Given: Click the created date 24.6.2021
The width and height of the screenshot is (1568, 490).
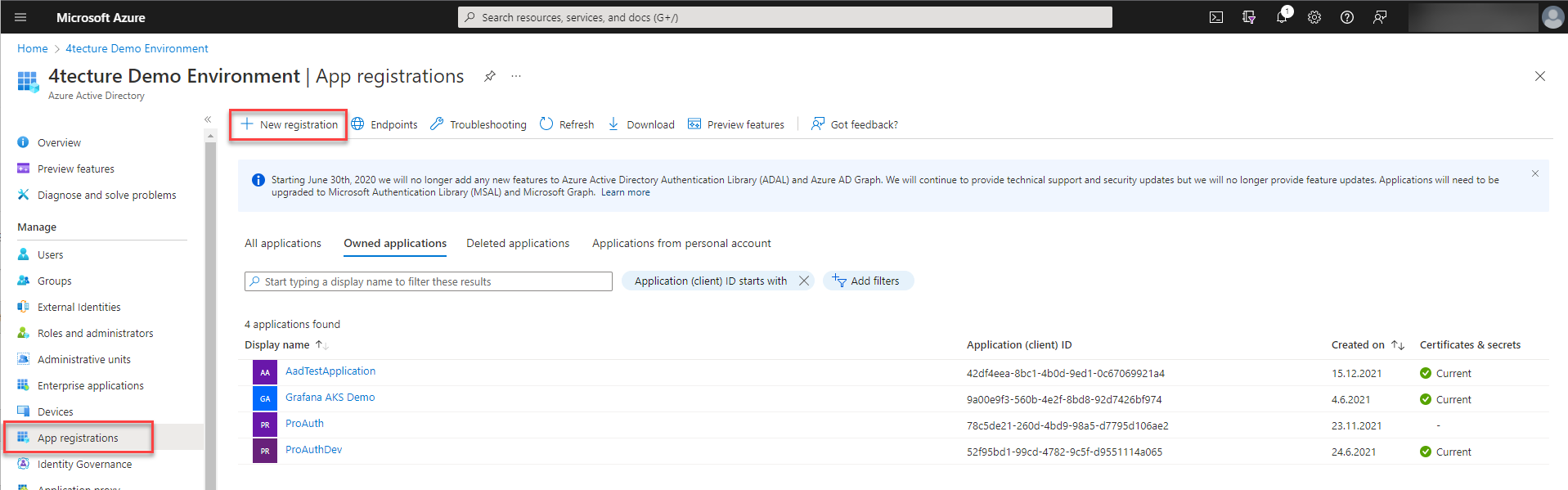Looking at the screenshot, I should point(1354,452).
